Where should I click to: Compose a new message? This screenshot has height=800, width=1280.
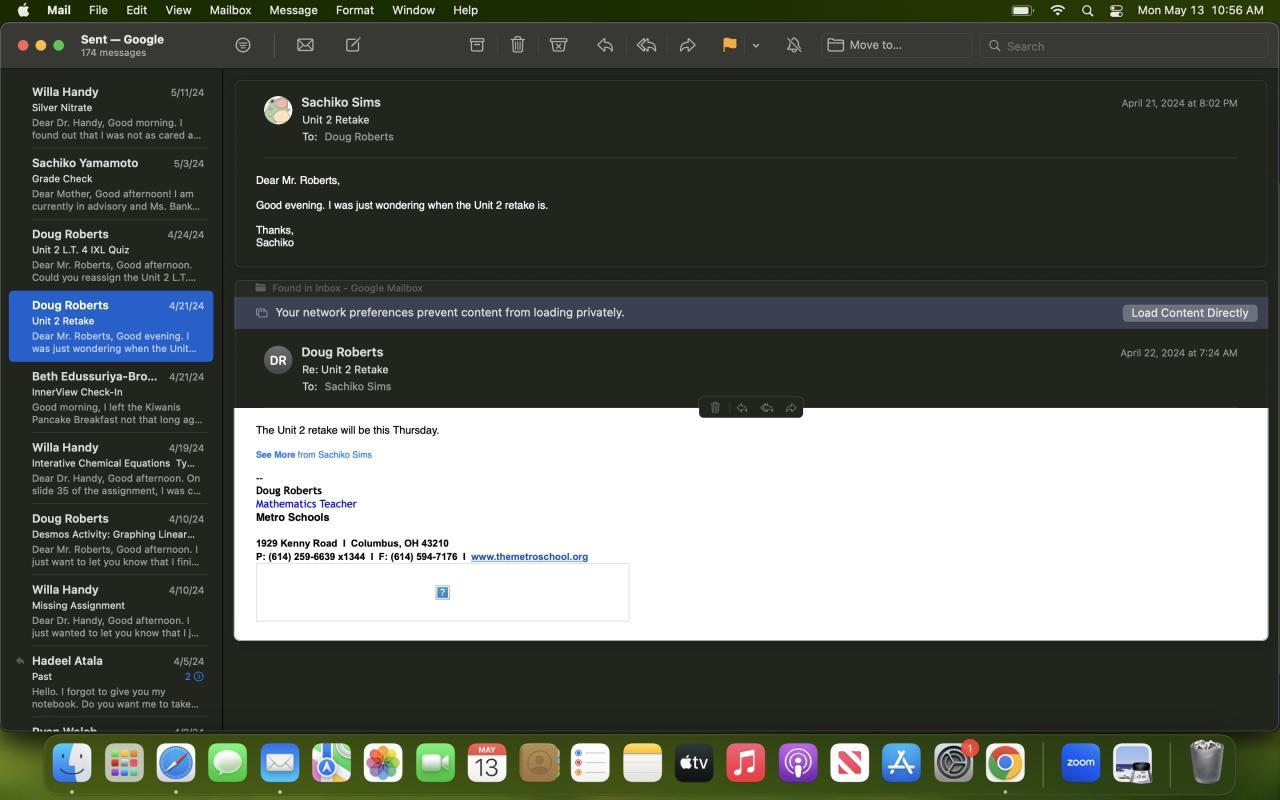353,45
